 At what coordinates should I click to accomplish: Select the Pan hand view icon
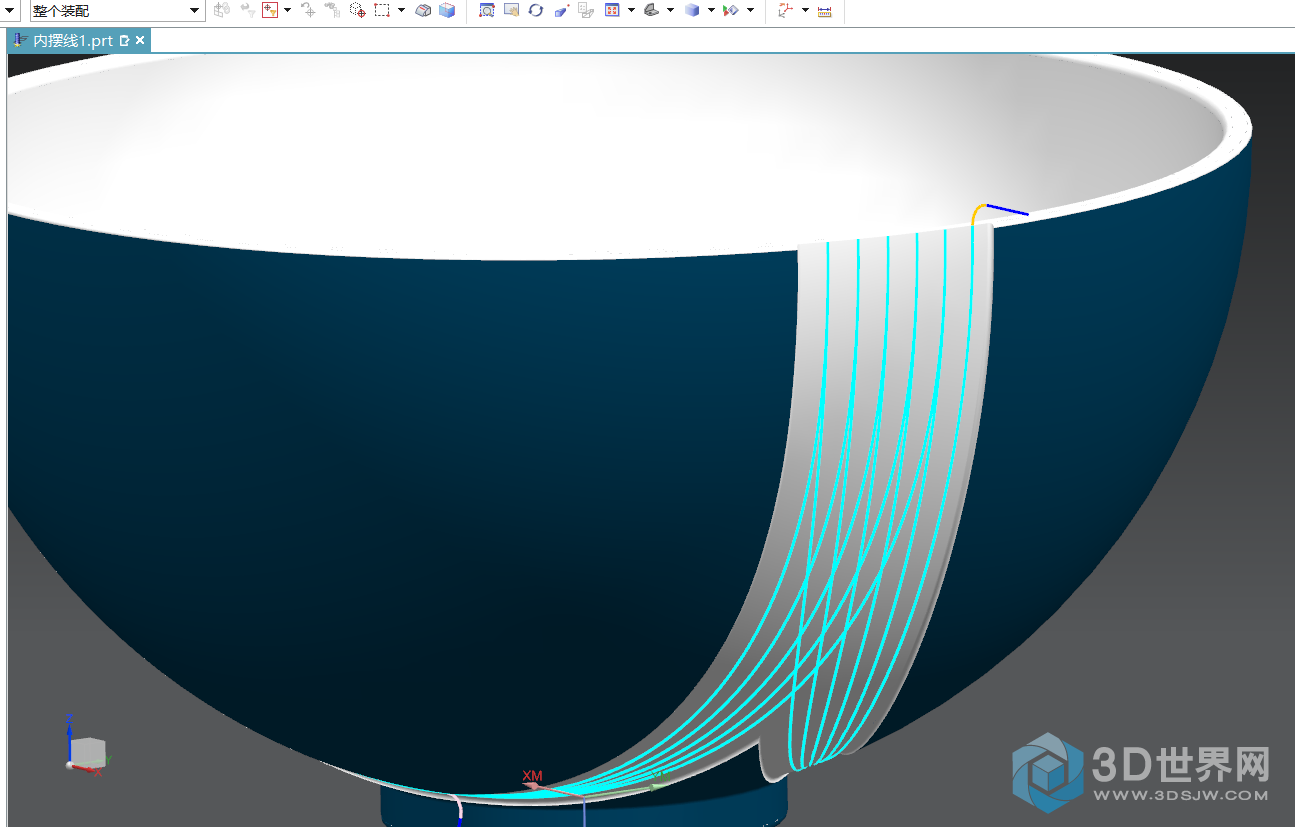pyautogui.click(x=511, y=10)
